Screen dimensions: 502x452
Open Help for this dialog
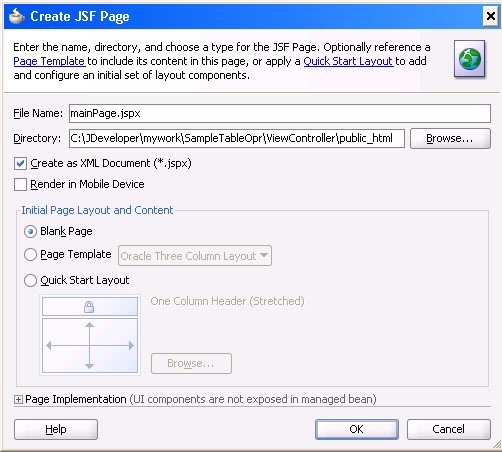pos(56,429)
